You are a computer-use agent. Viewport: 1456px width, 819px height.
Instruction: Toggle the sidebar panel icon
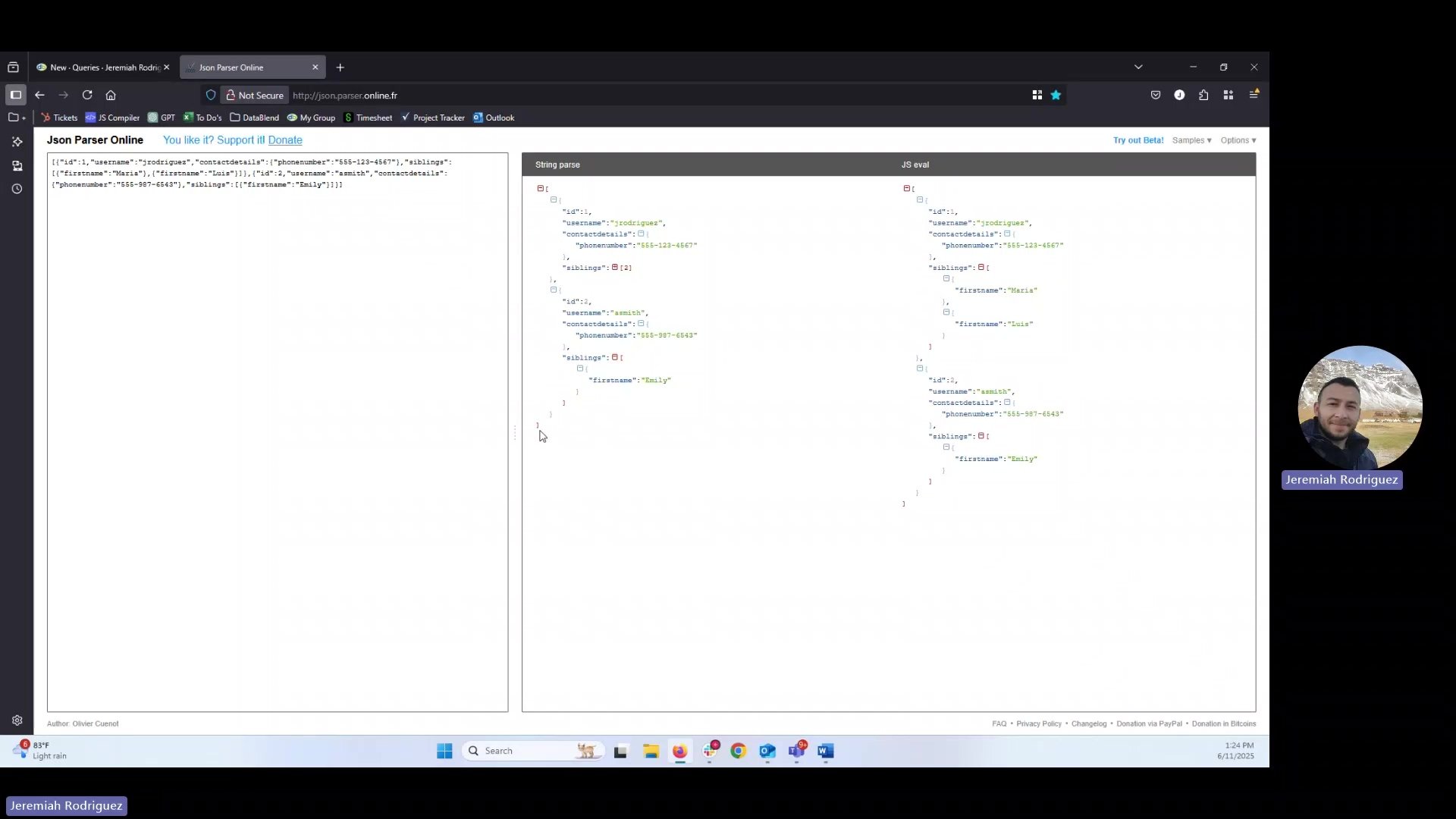(16, 96)
